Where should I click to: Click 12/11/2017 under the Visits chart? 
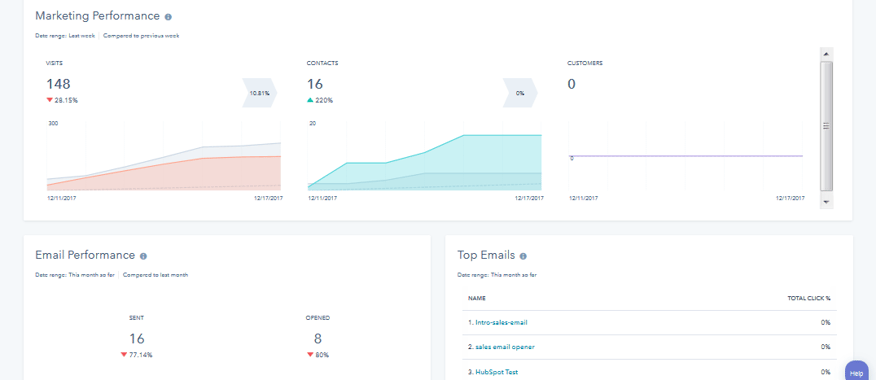[62, 198]
